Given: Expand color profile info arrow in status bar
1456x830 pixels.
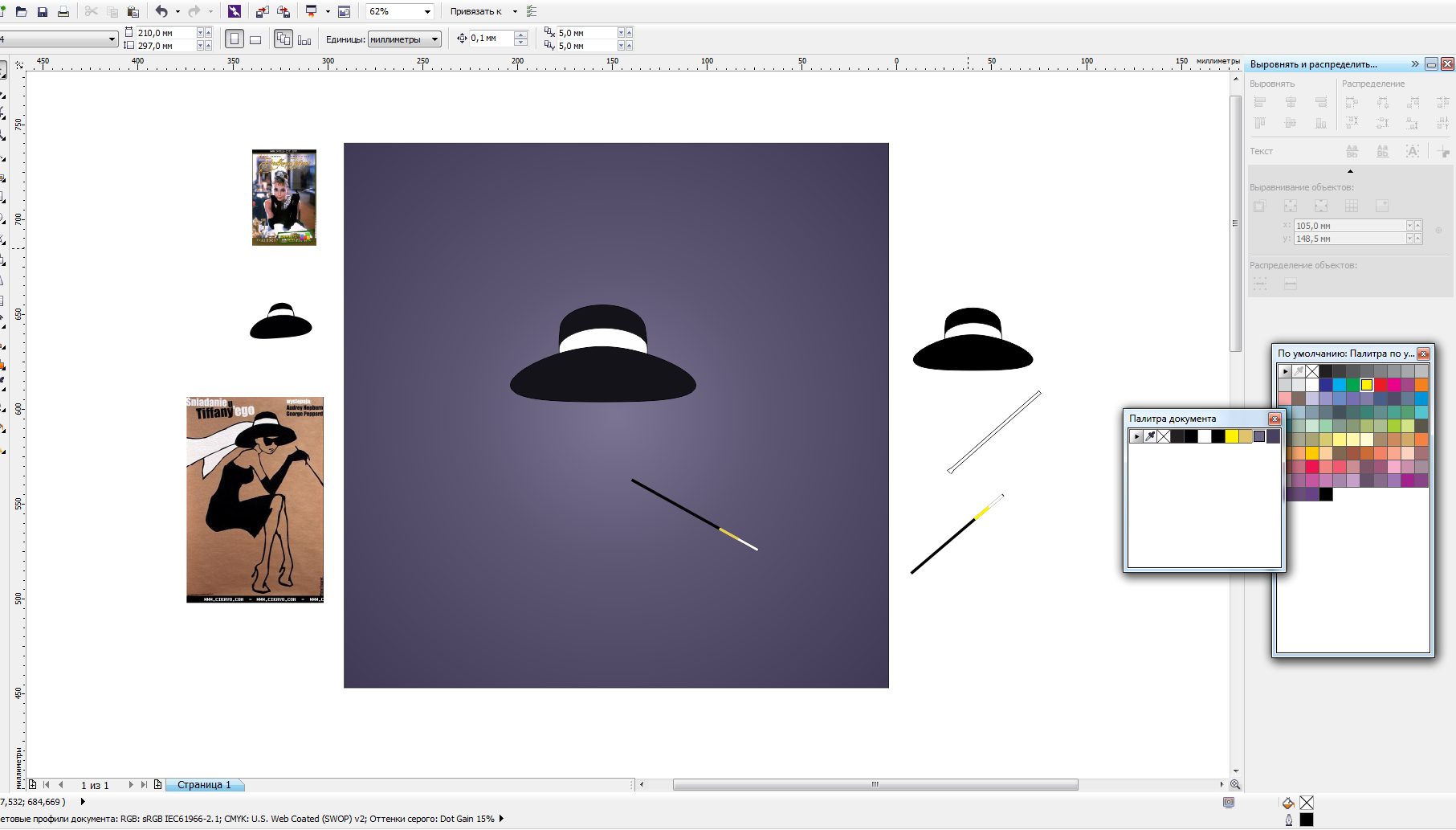Looking at the screenshot, I should (501, 819).
